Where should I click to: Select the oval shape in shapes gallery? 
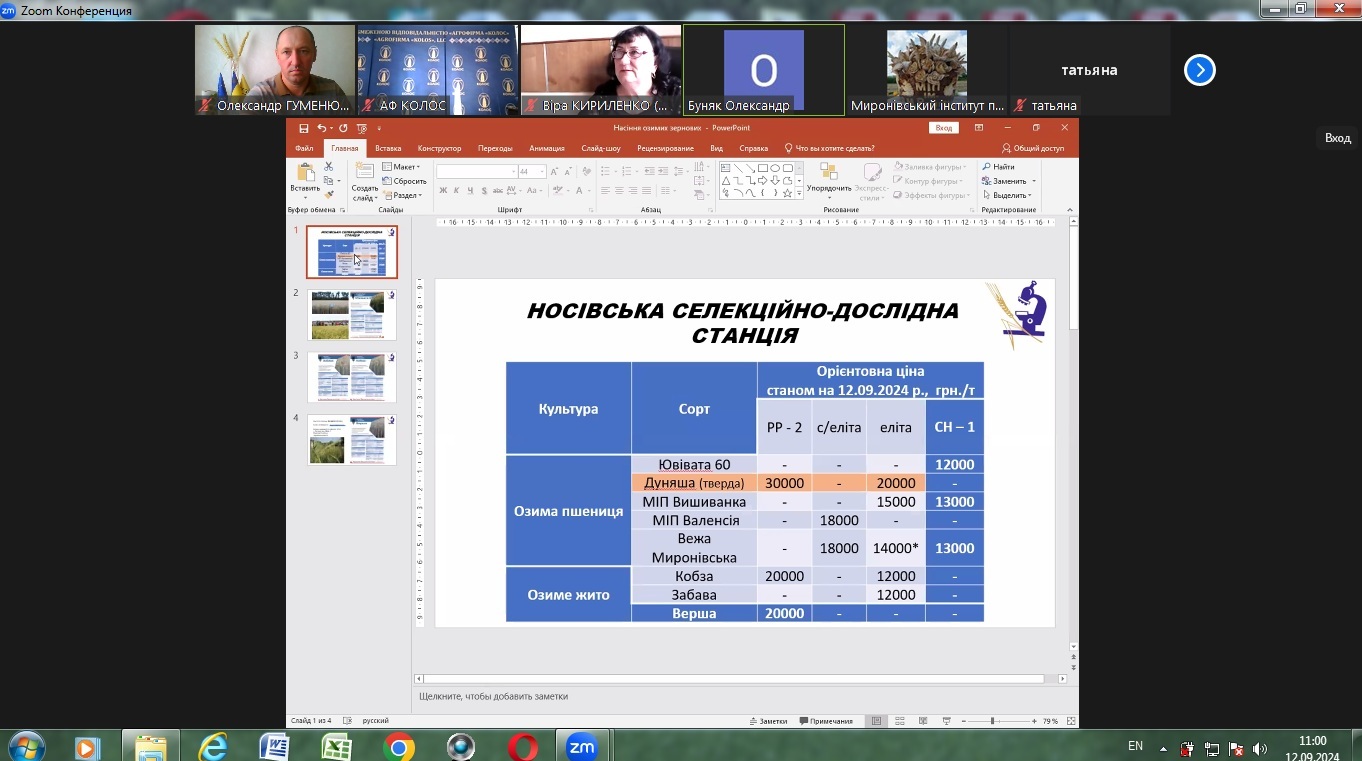pyautogui.click(x=775, y=168)
